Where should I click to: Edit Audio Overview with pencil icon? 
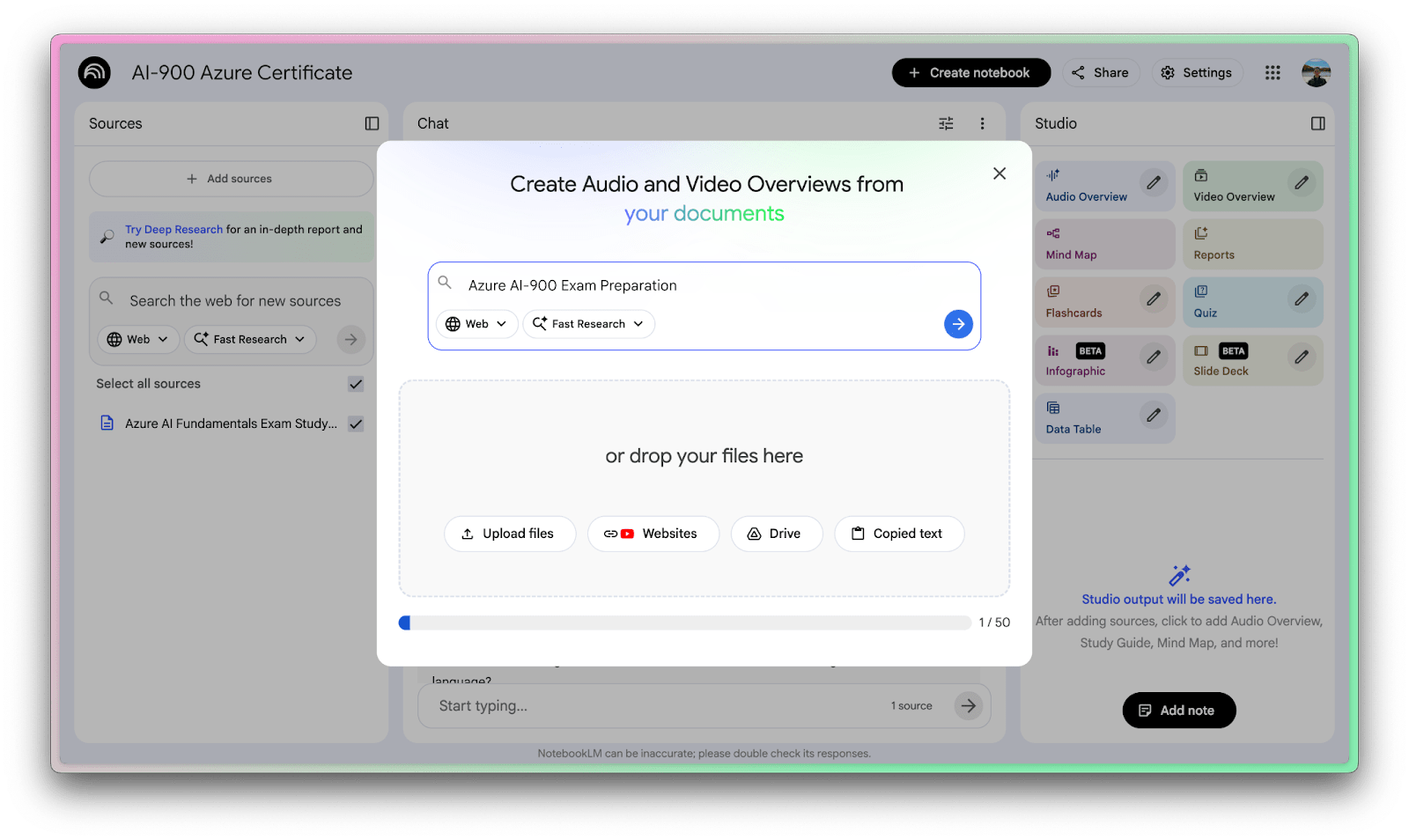pyautogui.click(x=1153, y=182)
